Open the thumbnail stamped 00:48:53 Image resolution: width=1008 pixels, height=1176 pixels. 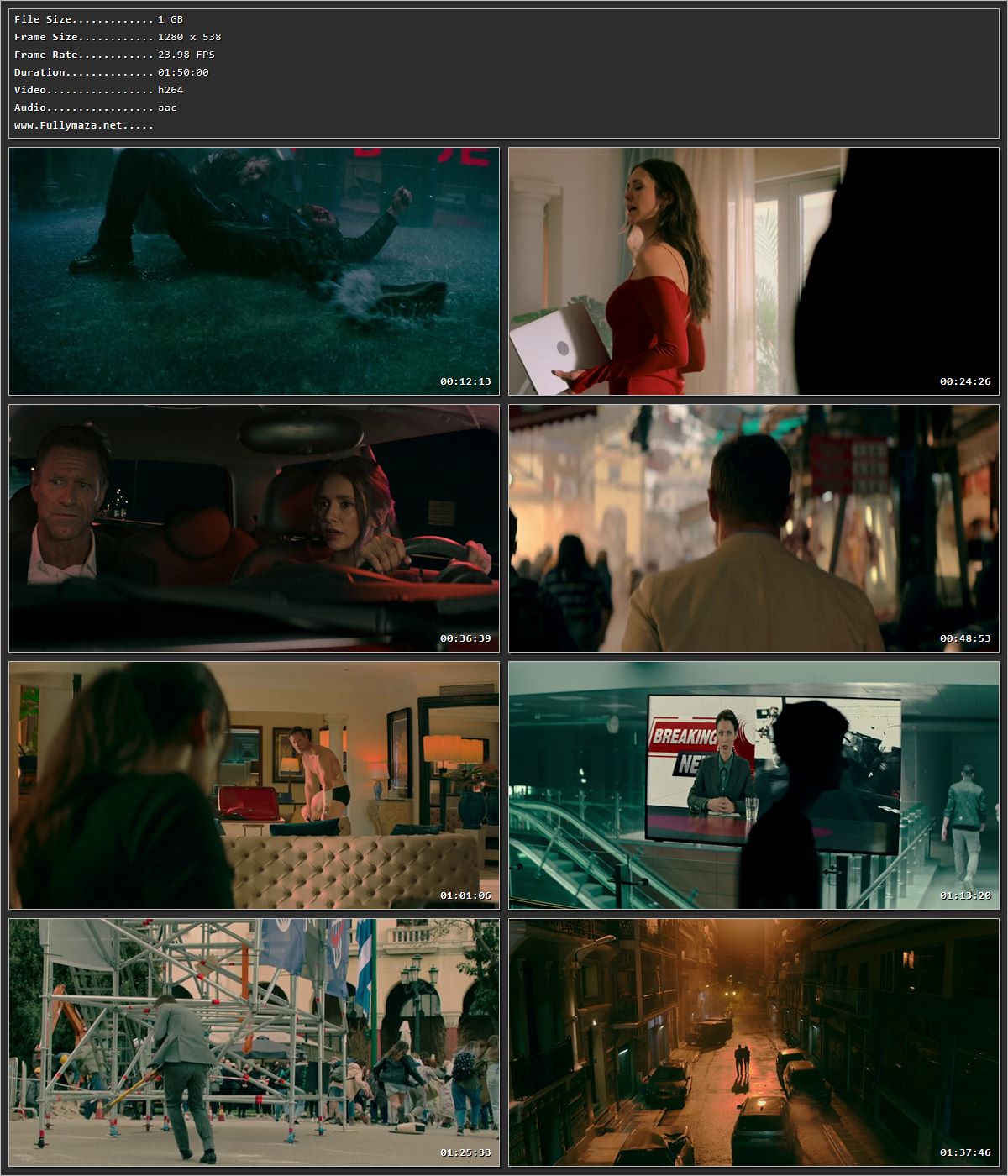pos(753,528)
